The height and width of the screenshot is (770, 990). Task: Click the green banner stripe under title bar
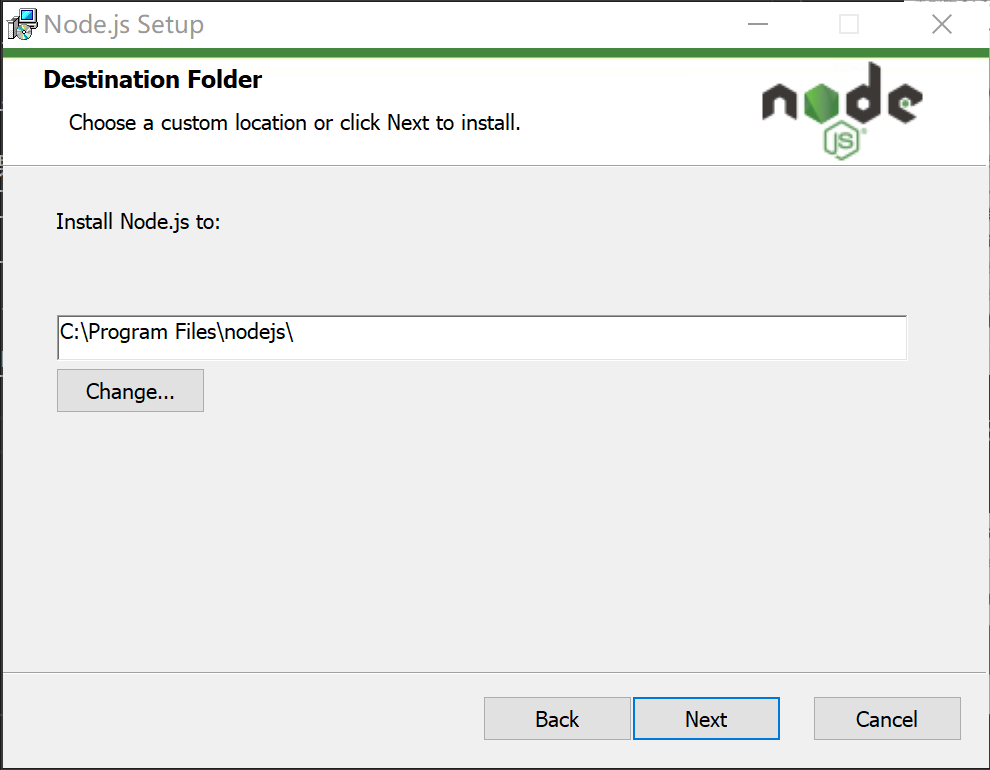click(x=495, y=52)
